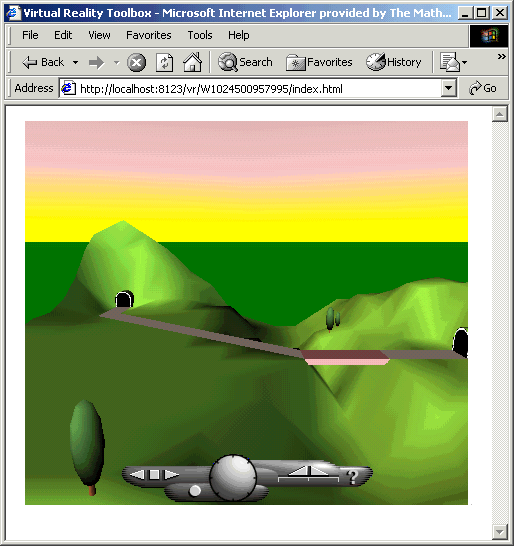Go to the Home page icon
The image size is (514, 546).
[193, 62]
